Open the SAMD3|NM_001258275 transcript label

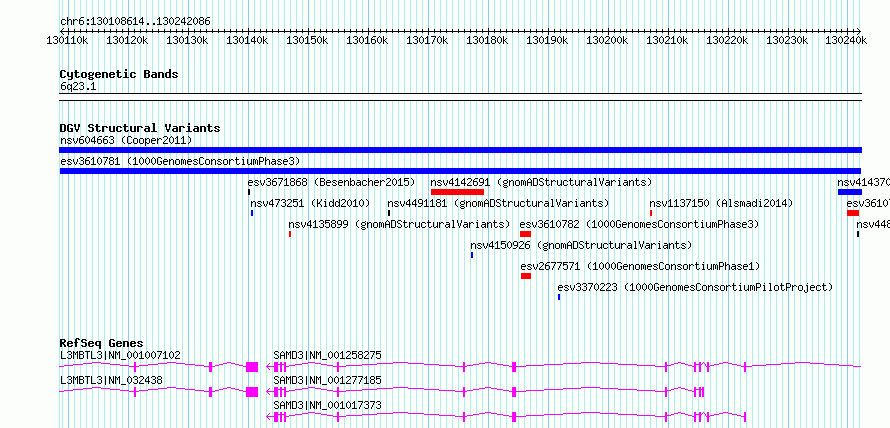(x=327, y=355)
